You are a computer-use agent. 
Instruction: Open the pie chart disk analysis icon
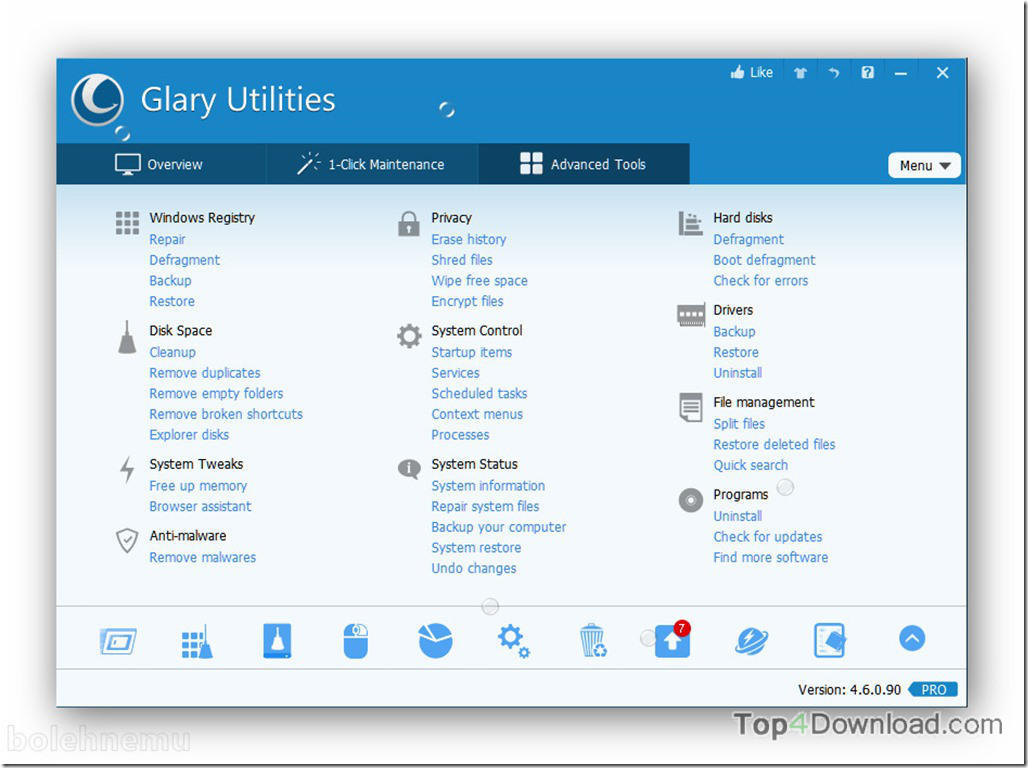coord(435,640)
